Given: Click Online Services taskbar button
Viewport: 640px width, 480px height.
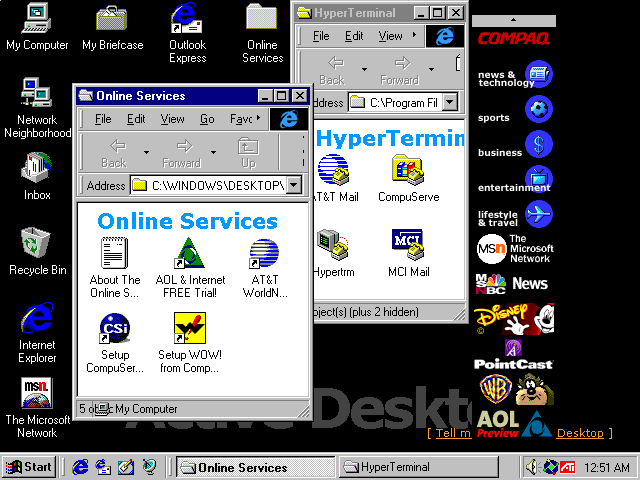Looking at the screenshot, I should (255, 467).
